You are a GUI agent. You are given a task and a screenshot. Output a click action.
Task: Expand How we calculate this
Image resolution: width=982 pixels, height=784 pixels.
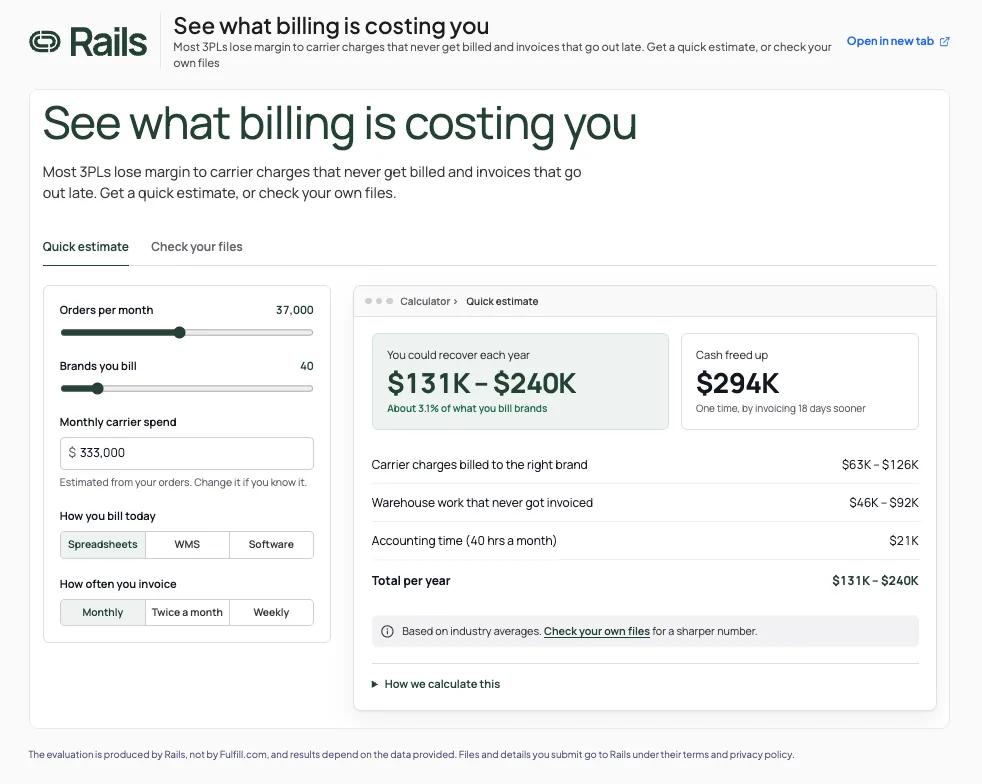pyautogui.click(x=436, y=684)
